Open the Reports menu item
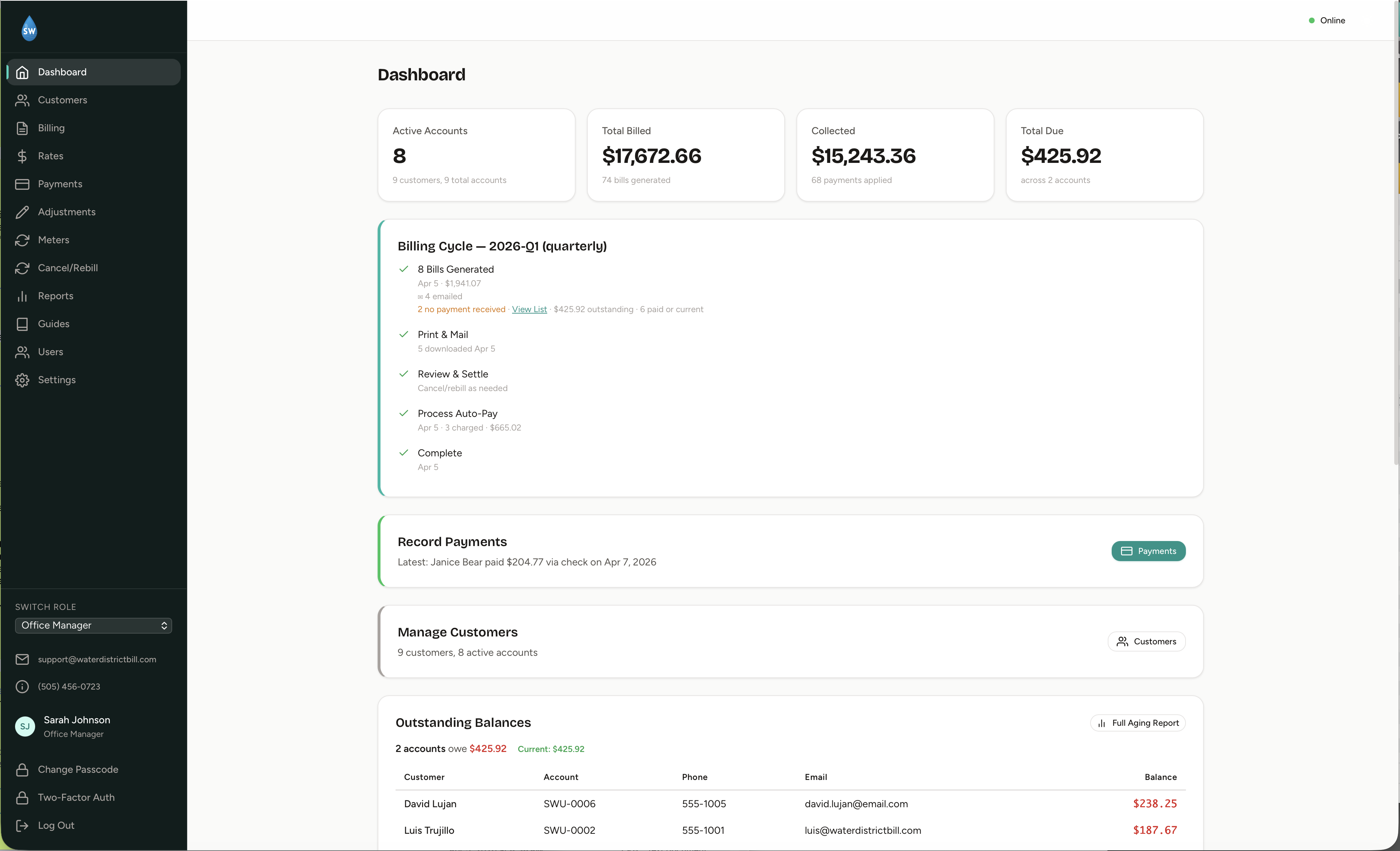This screenshot has width=1400, height=851. click(x=94, y=296)
